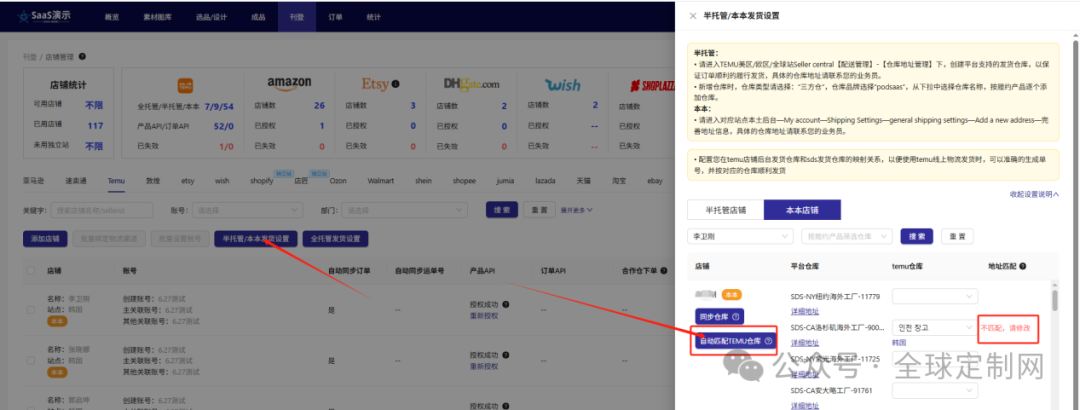Click the 半托管/本本发货设置 button
1080x410 pixels.
point(256,239)
